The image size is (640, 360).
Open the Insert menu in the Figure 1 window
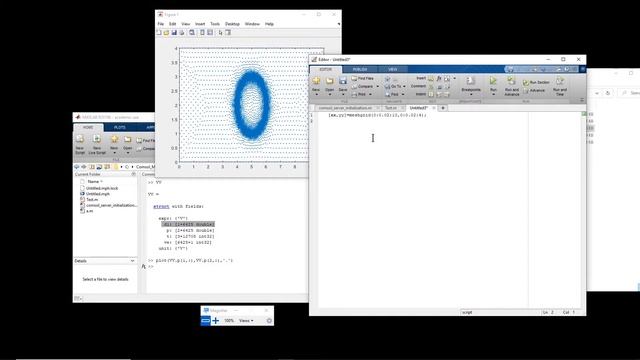click(200, 24)
